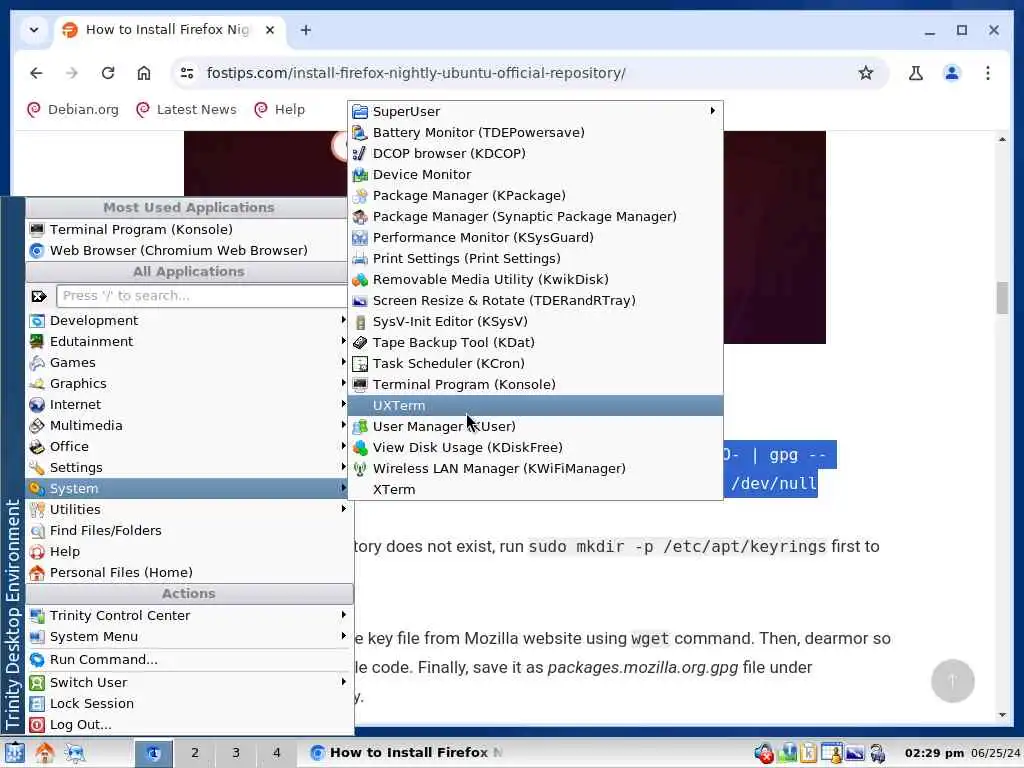Switch to virtual desktop 2
Viewport: 1024px width, 768px height.
tap(195, 752)
